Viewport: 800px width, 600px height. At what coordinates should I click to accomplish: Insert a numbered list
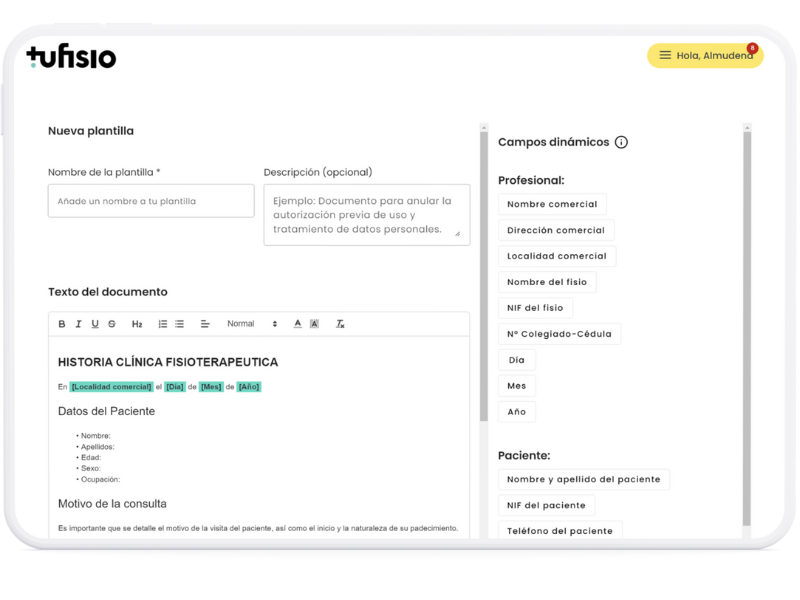click(163, 324)
